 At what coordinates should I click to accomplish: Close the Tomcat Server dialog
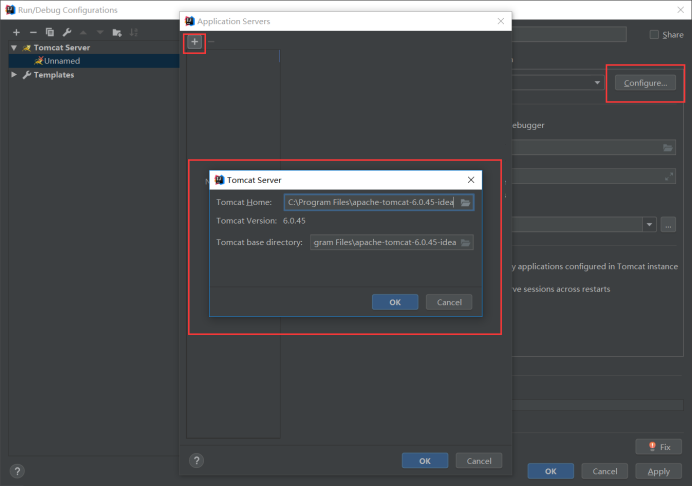click(x=471, y=180)
